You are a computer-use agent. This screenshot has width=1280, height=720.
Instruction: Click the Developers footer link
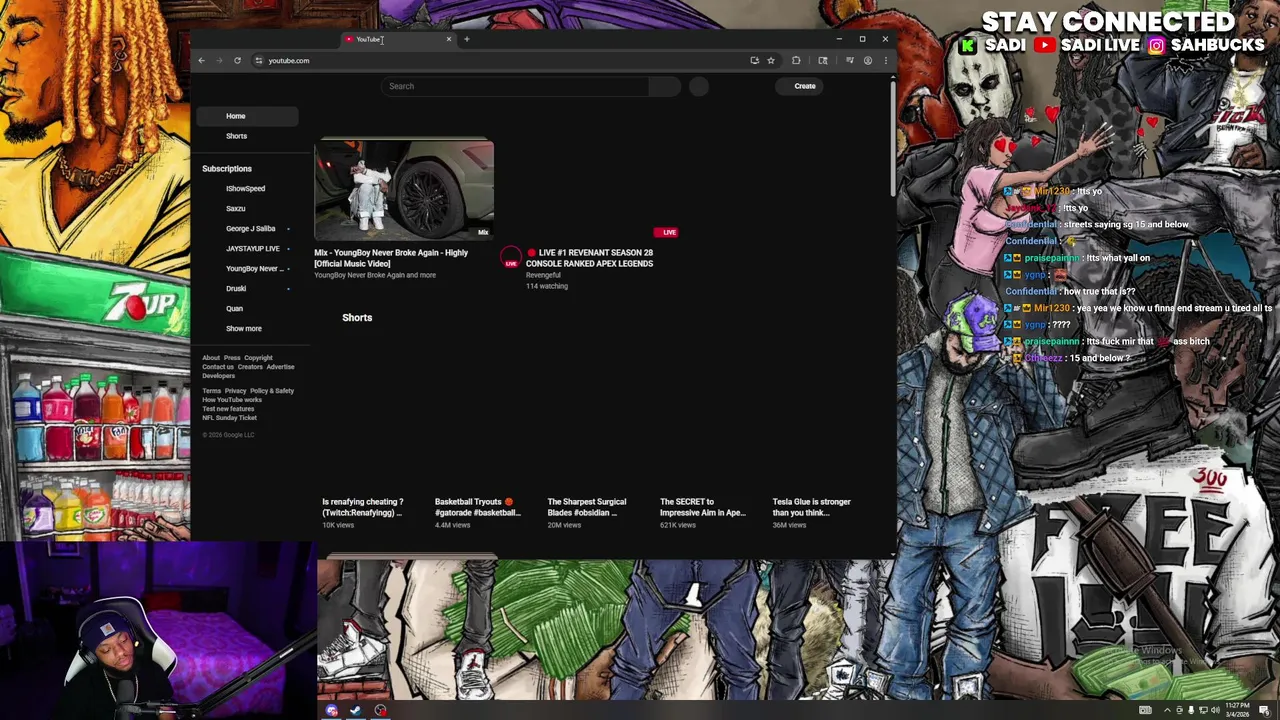pos(219,376)
